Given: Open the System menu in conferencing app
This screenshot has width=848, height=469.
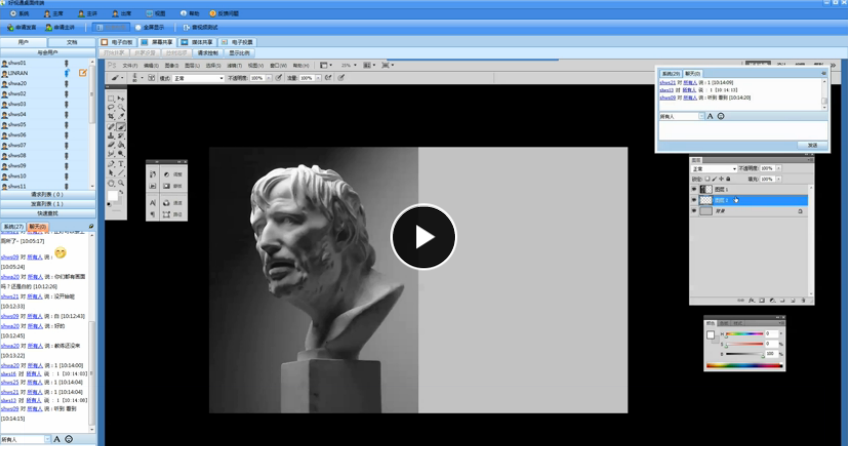Looking at the screenshot, I should 20,14.
